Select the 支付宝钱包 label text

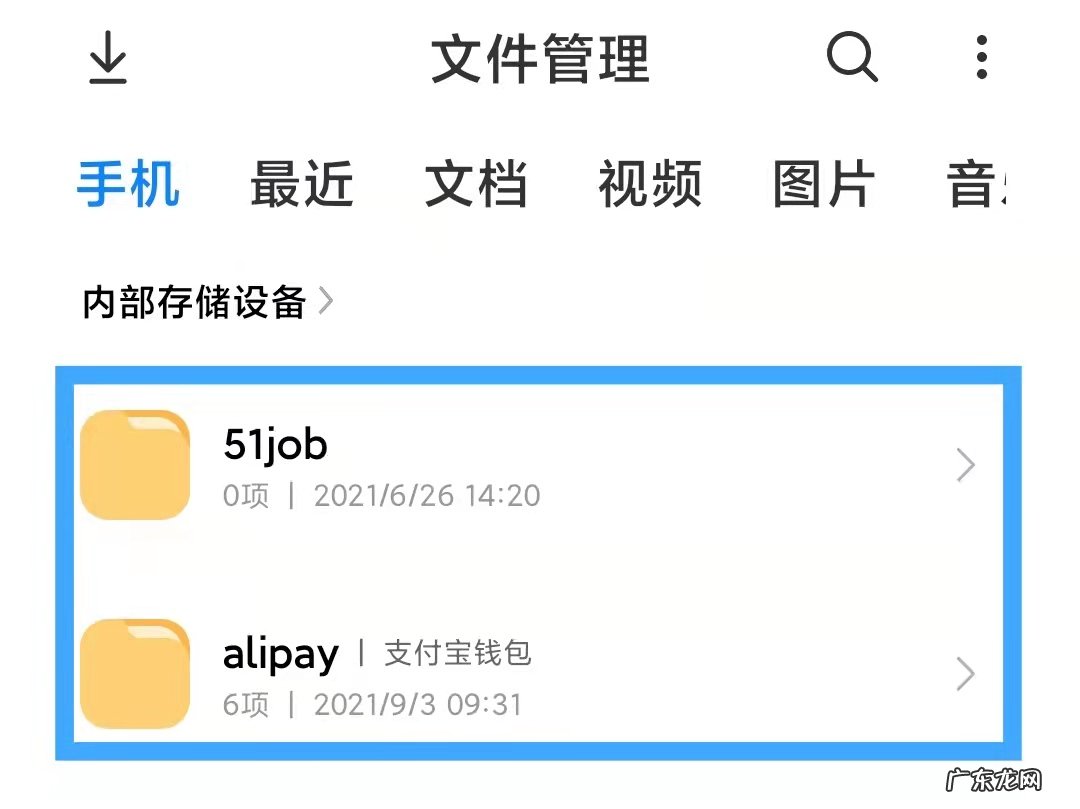(x=457, y=655)
